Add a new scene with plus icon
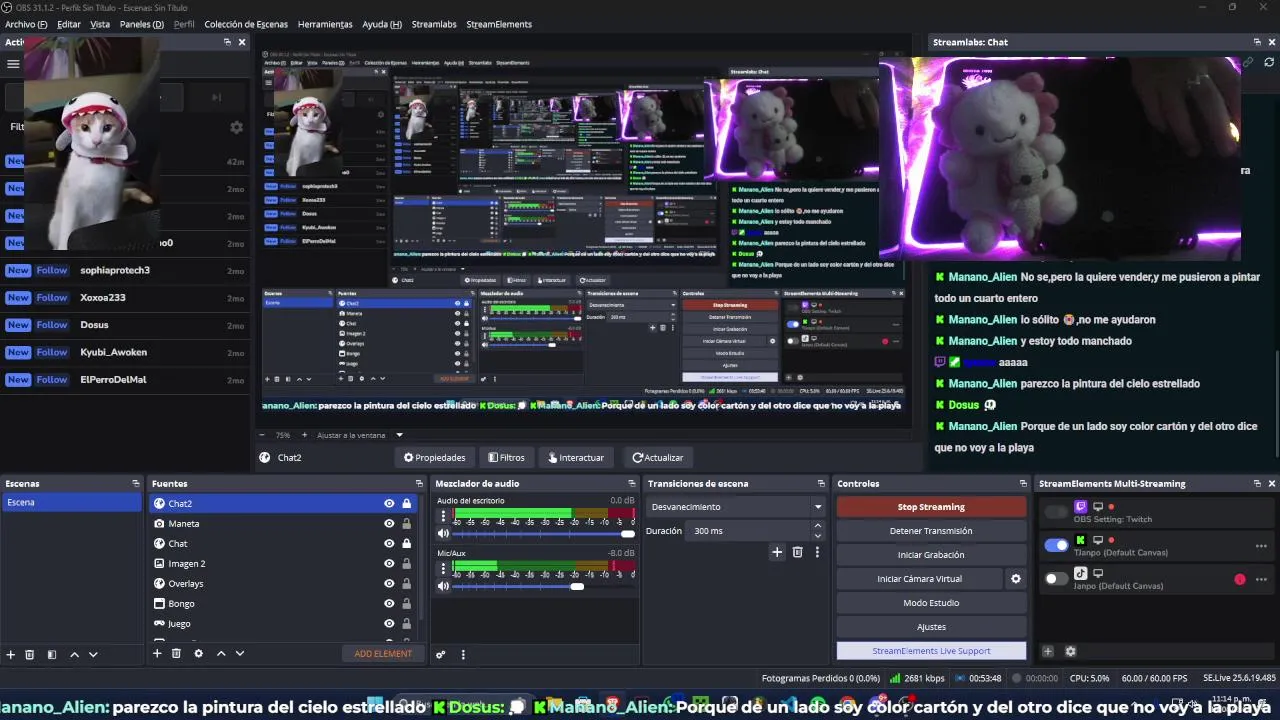 pyautogui.click(x=11, y=654)
